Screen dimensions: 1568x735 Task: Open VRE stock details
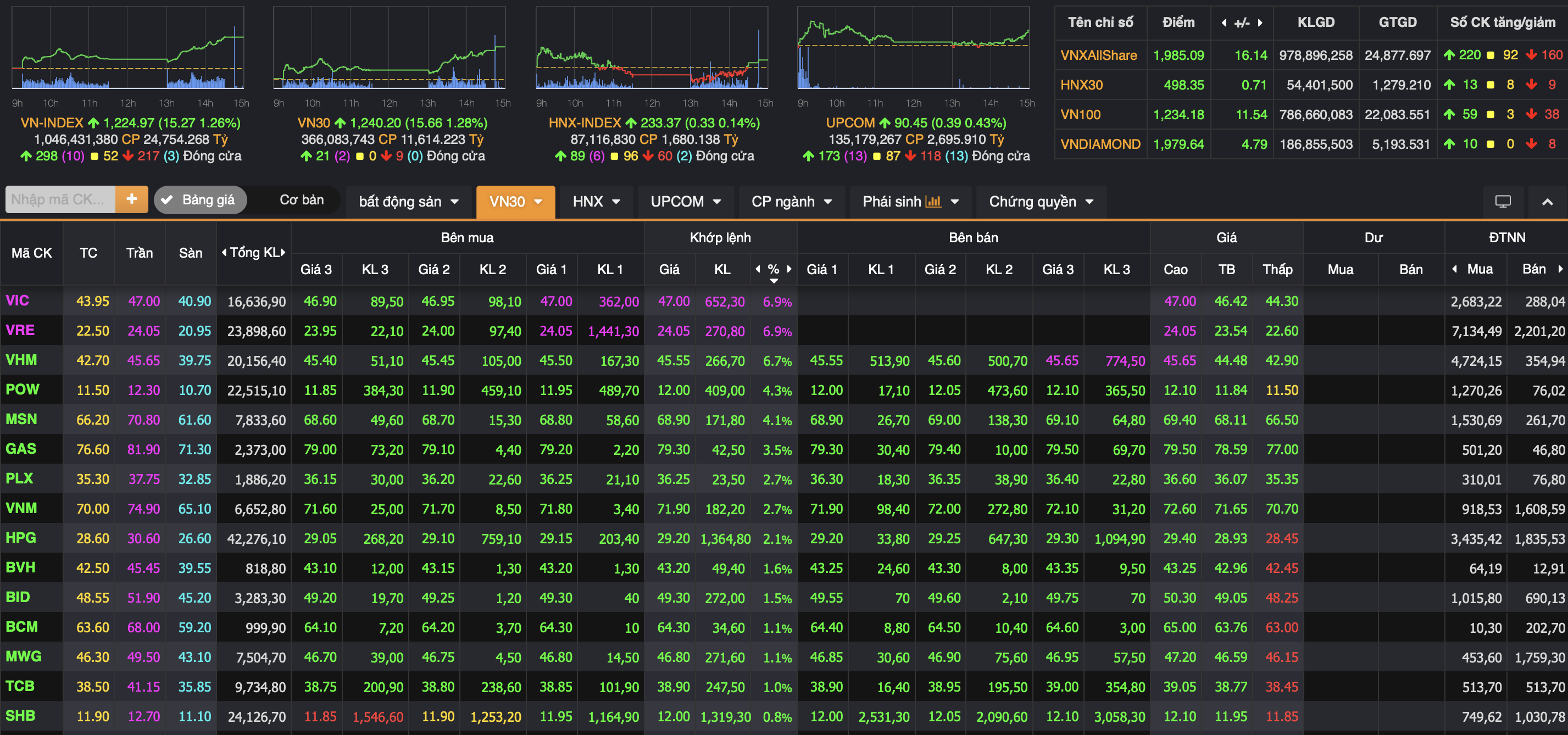[x=19, y=330]
